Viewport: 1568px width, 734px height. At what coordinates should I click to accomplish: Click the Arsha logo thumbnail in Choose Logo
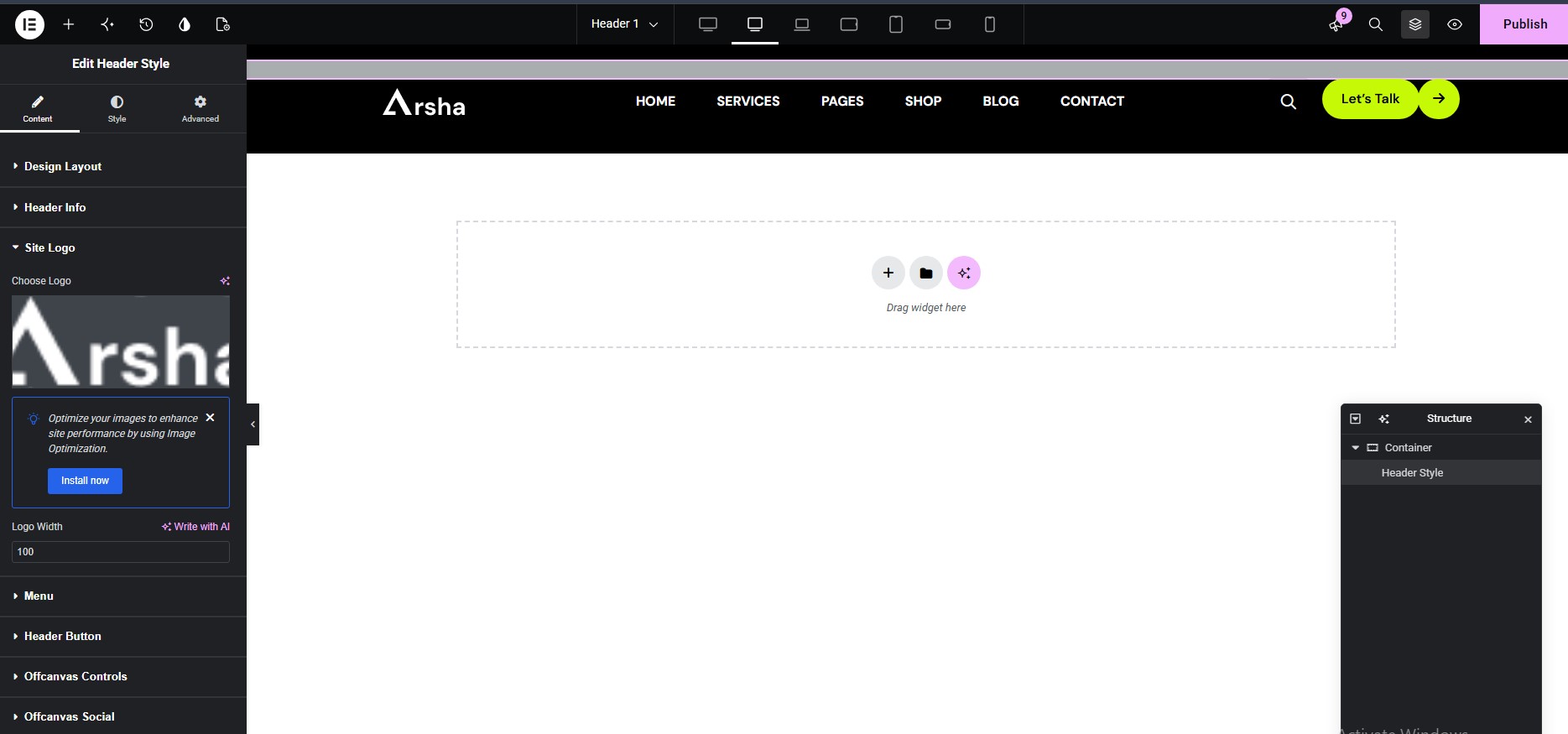[x=121, y=341]
